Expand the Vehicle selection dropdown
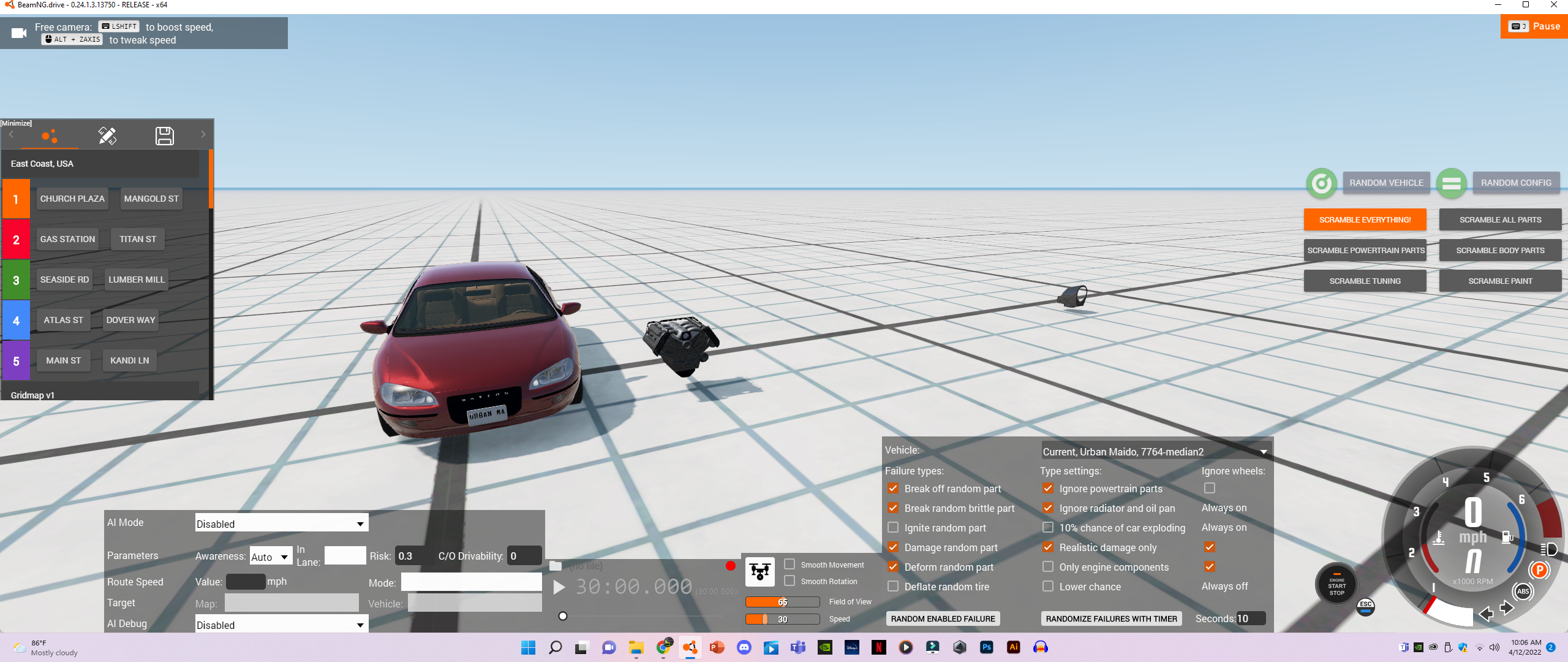 click(x=1155, y=452)
